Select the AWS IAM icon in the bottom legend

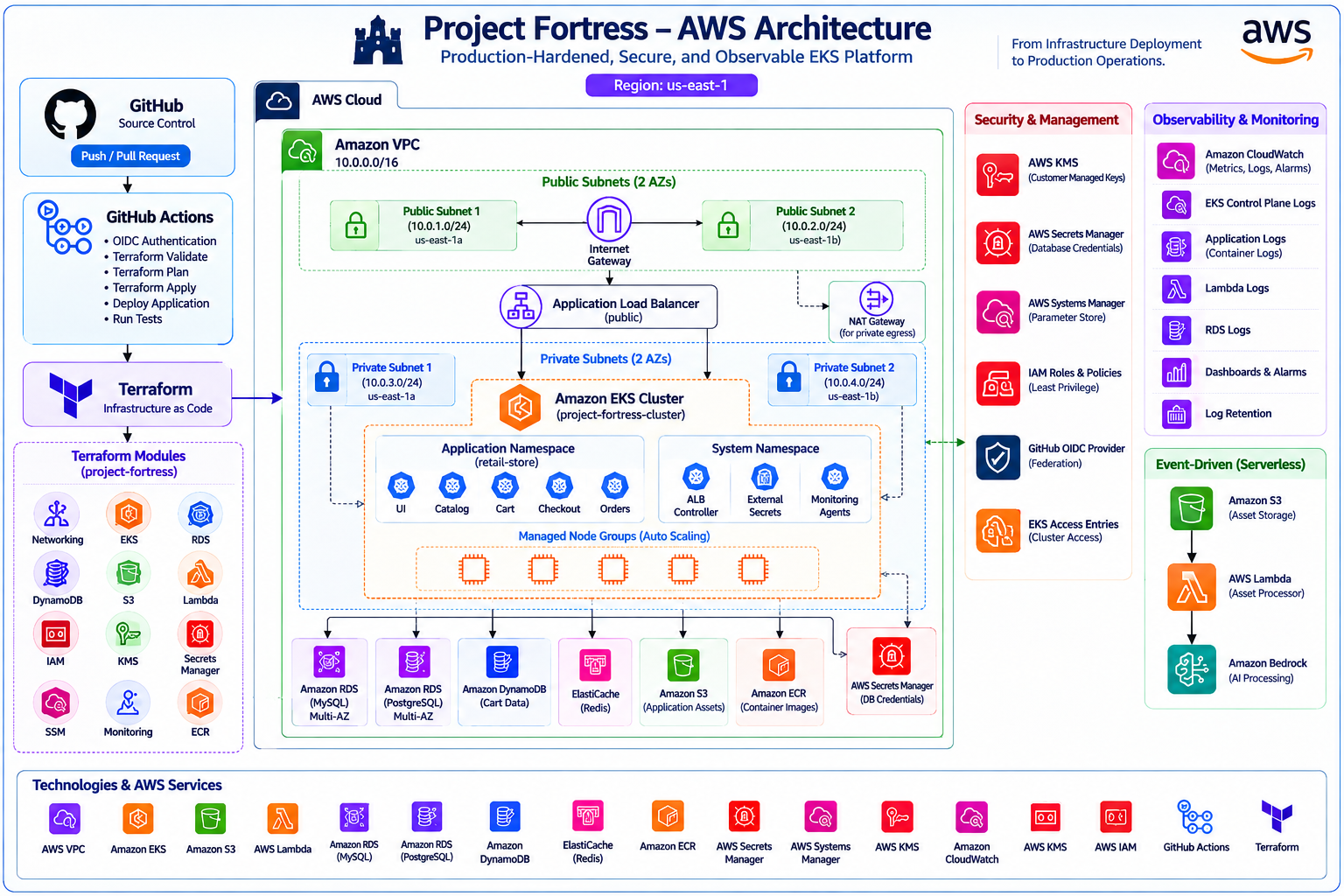[1115, 817]
